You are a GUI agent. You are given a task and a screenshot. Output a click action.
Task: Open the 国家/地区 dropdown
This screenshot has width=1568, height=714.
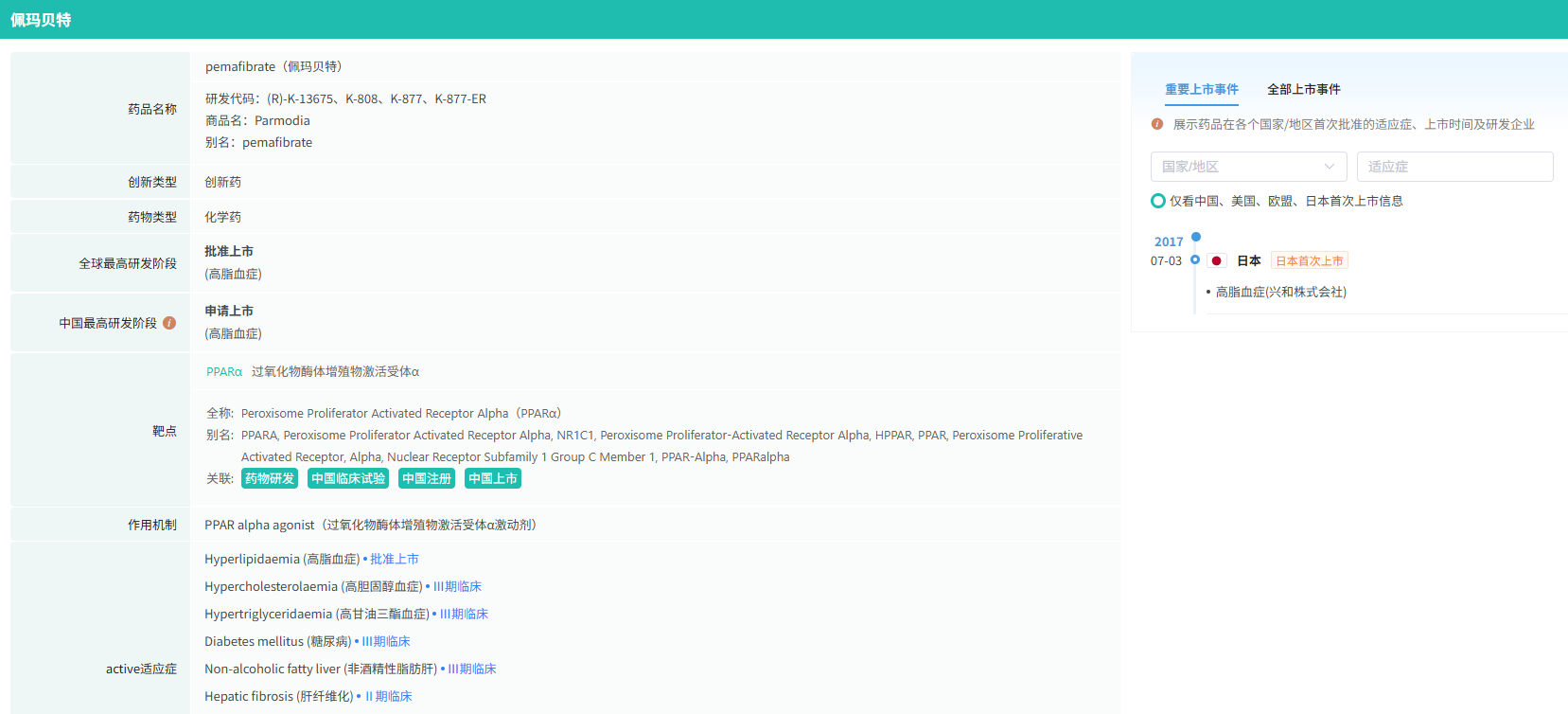[x=1248, y=167]
